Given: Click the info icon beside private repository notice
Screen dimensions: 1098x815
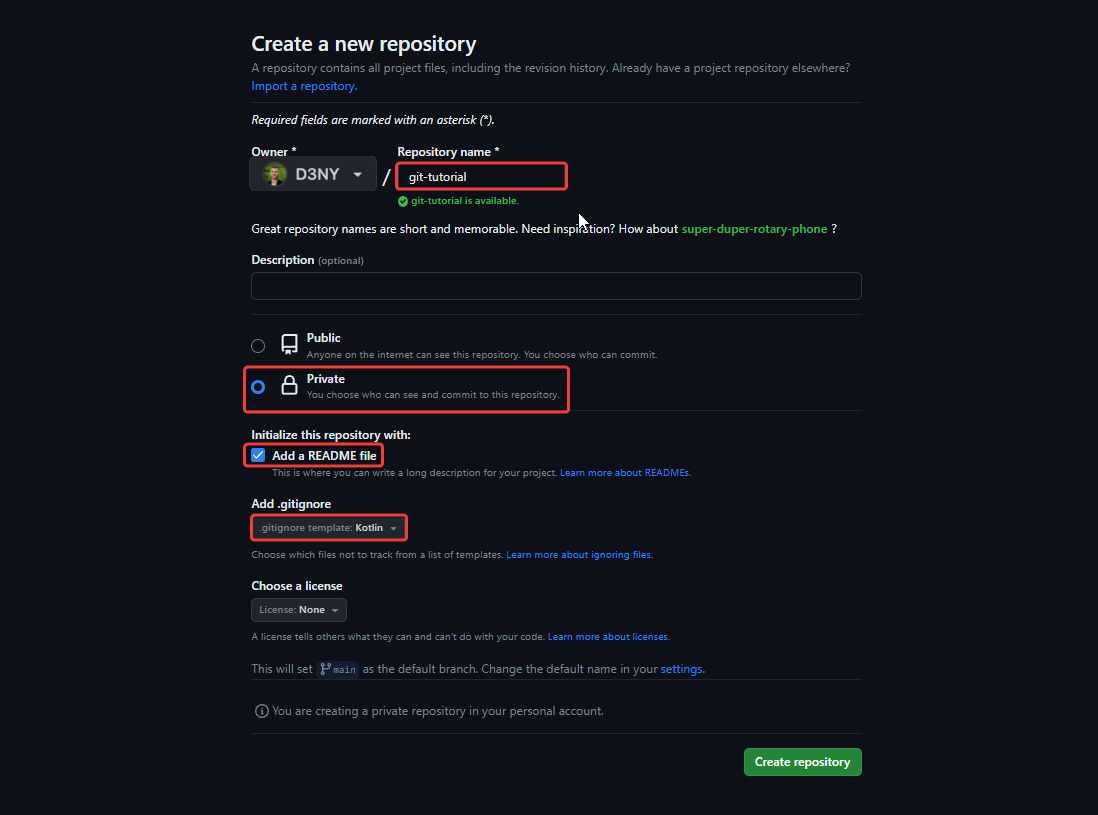Looking at the screenshot, I should click(x=262, y=711).
